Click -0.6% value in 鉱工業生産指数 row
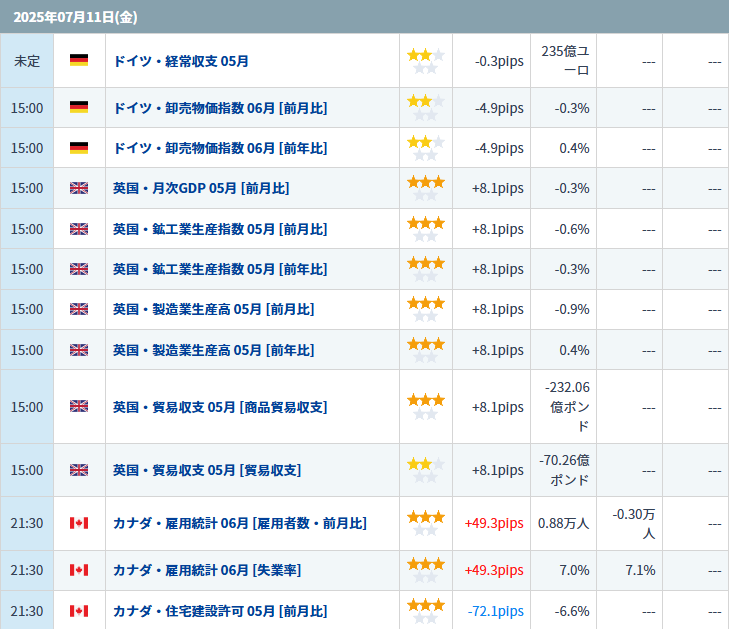The image size is (729, 629). tap(572, 229)
